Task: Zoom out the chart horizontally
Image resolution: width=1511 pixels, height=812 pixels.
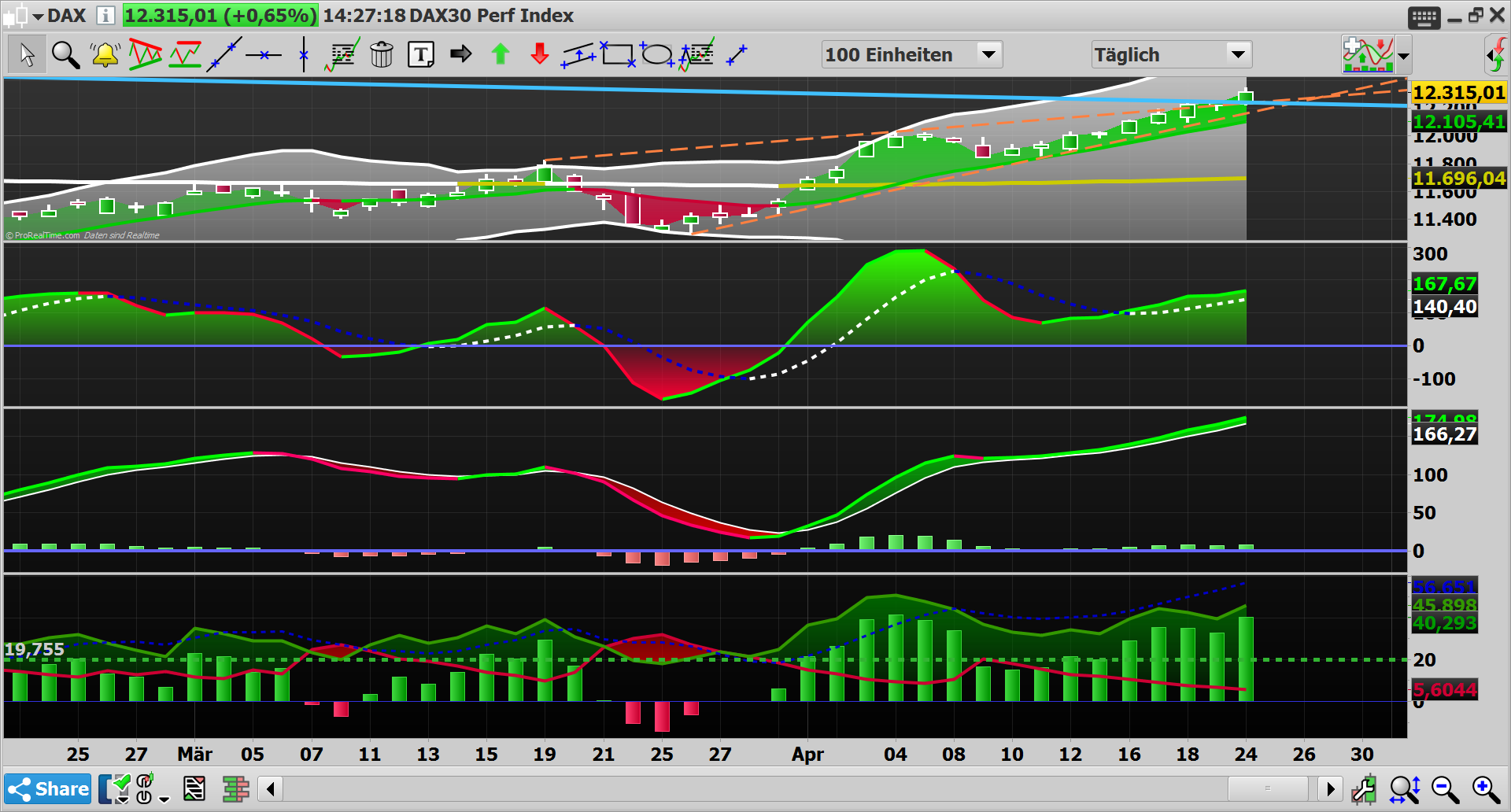Action: pos(1445,788)
